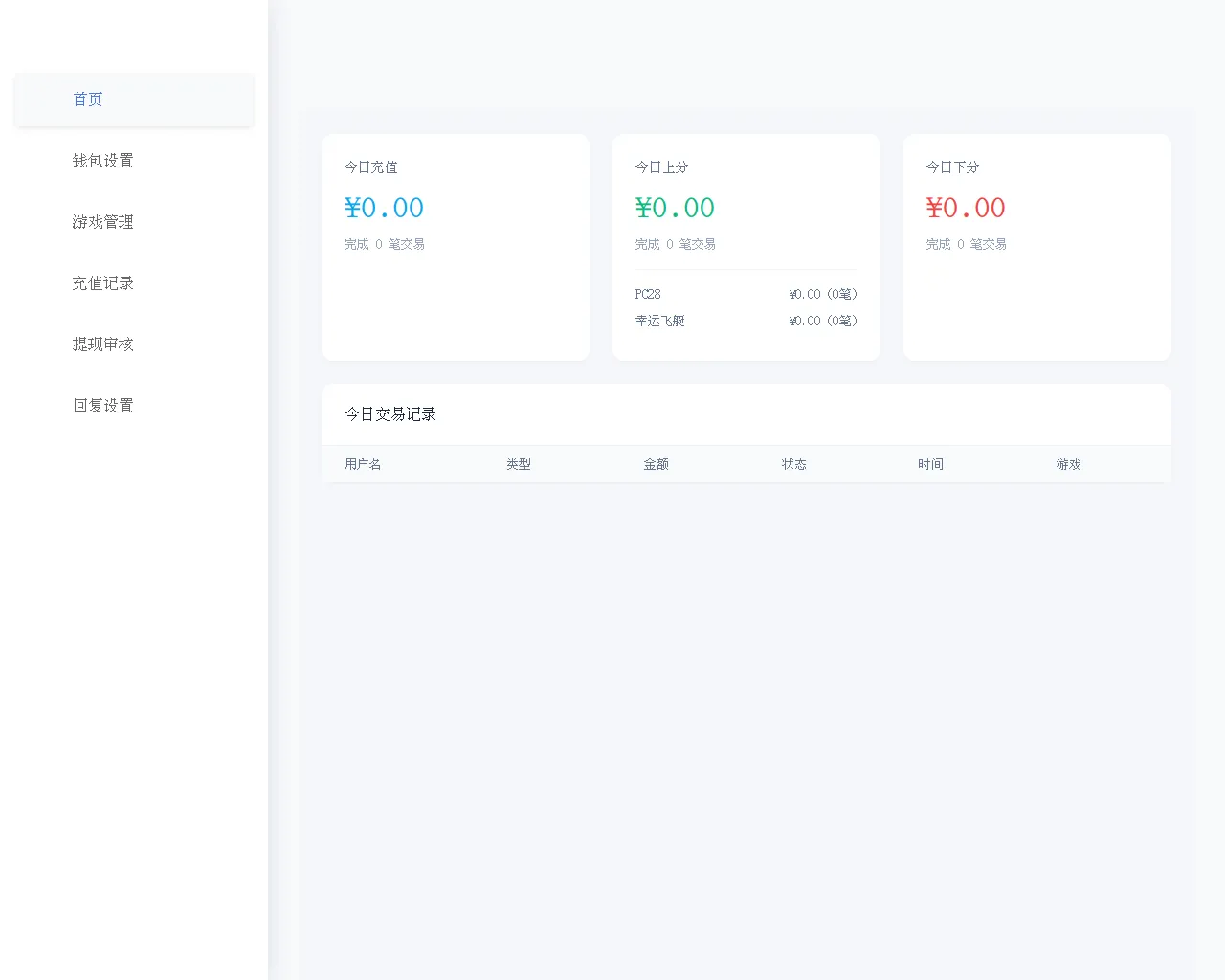Click the 今日充值 card title

pyautogui.click(x=371, y=167)
